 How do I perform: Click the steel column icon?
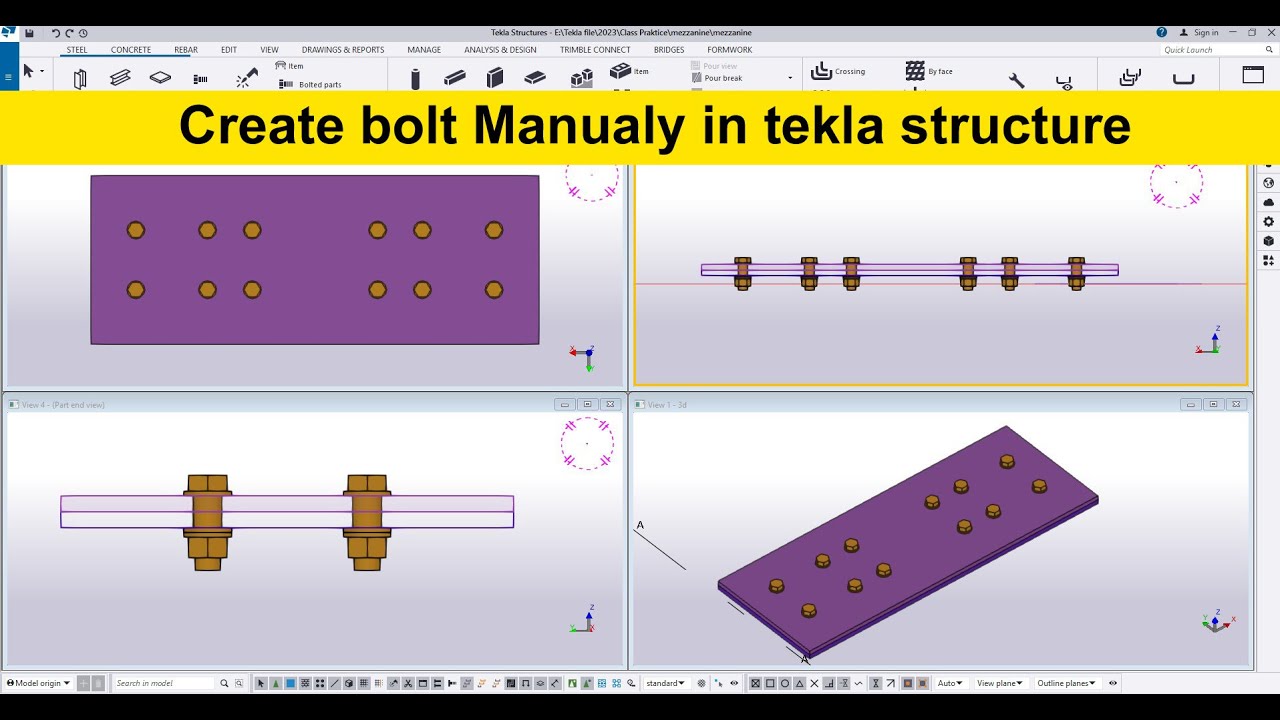tap(80, 79)
